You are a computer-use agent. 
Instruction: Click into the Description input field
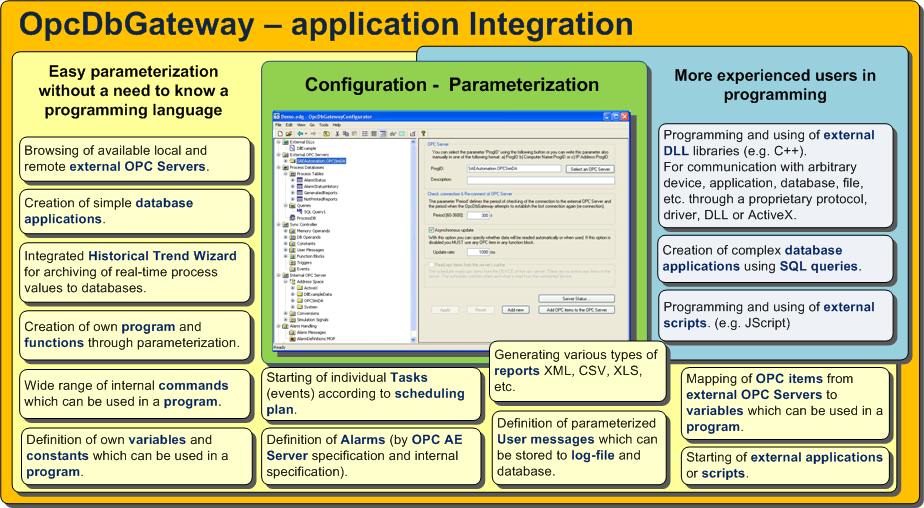tap(541, 180)
